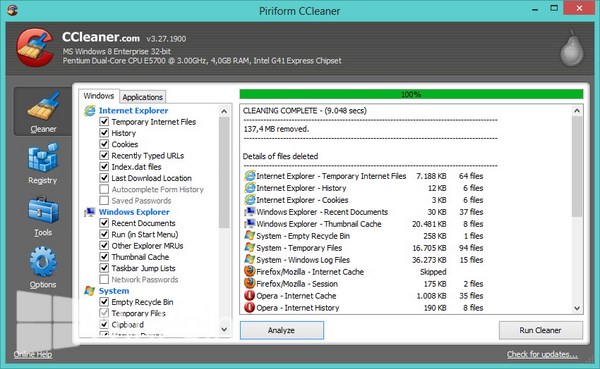Enable Network Passwords checkbox
Image resolution: width=600 pixels, height=369 pixels.
104,279
